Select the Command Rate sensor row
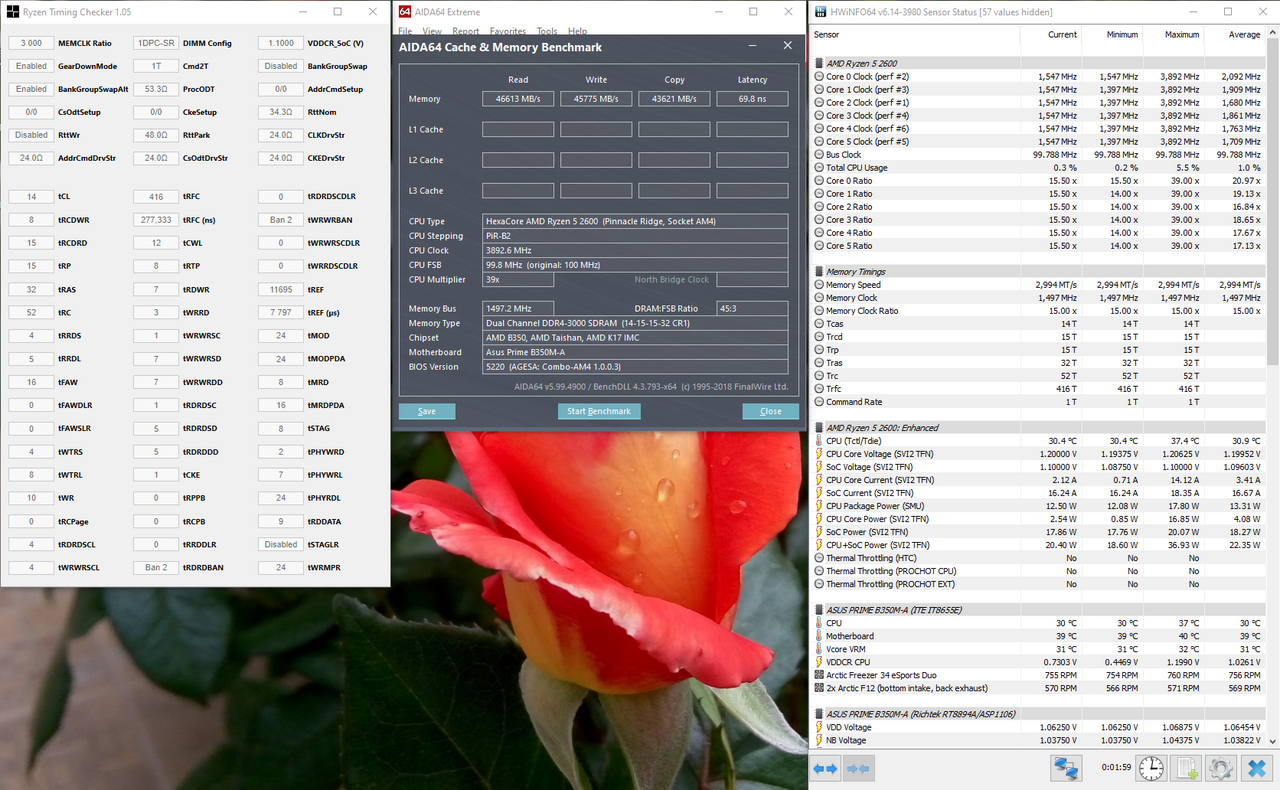Image resolution: width=1280 pixels, height=790 pixels. [x=1037, y=401]
